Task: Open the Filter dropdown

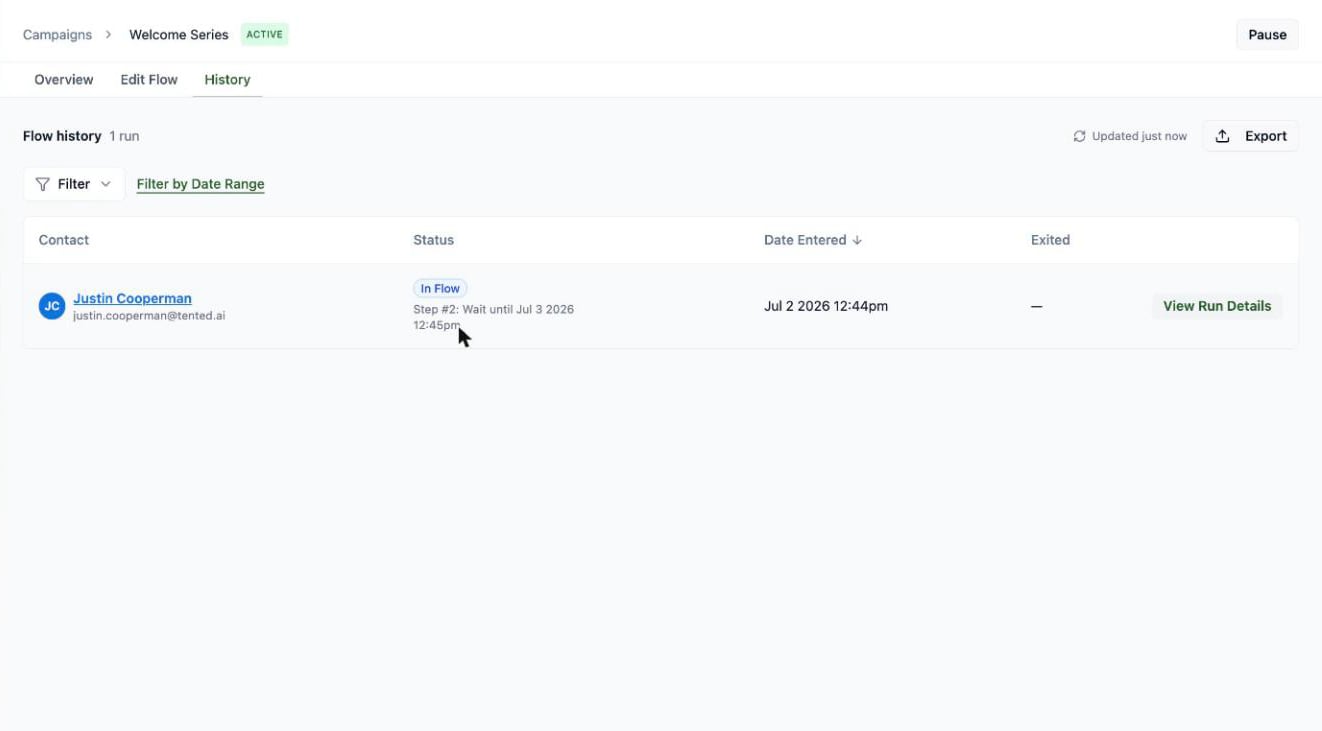Action: 74,184
